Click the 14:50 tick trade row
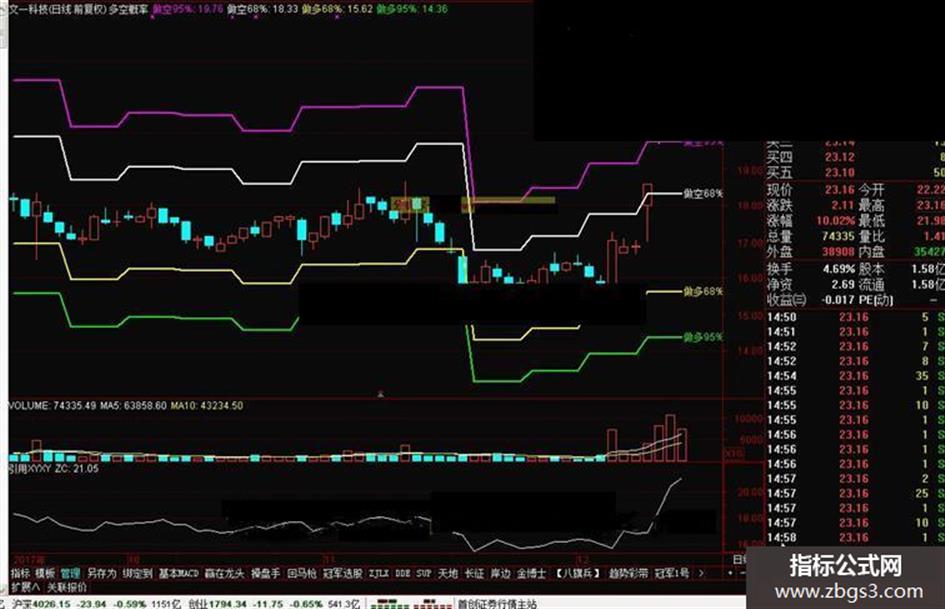 pyautogui.click(x=855, y=317)
